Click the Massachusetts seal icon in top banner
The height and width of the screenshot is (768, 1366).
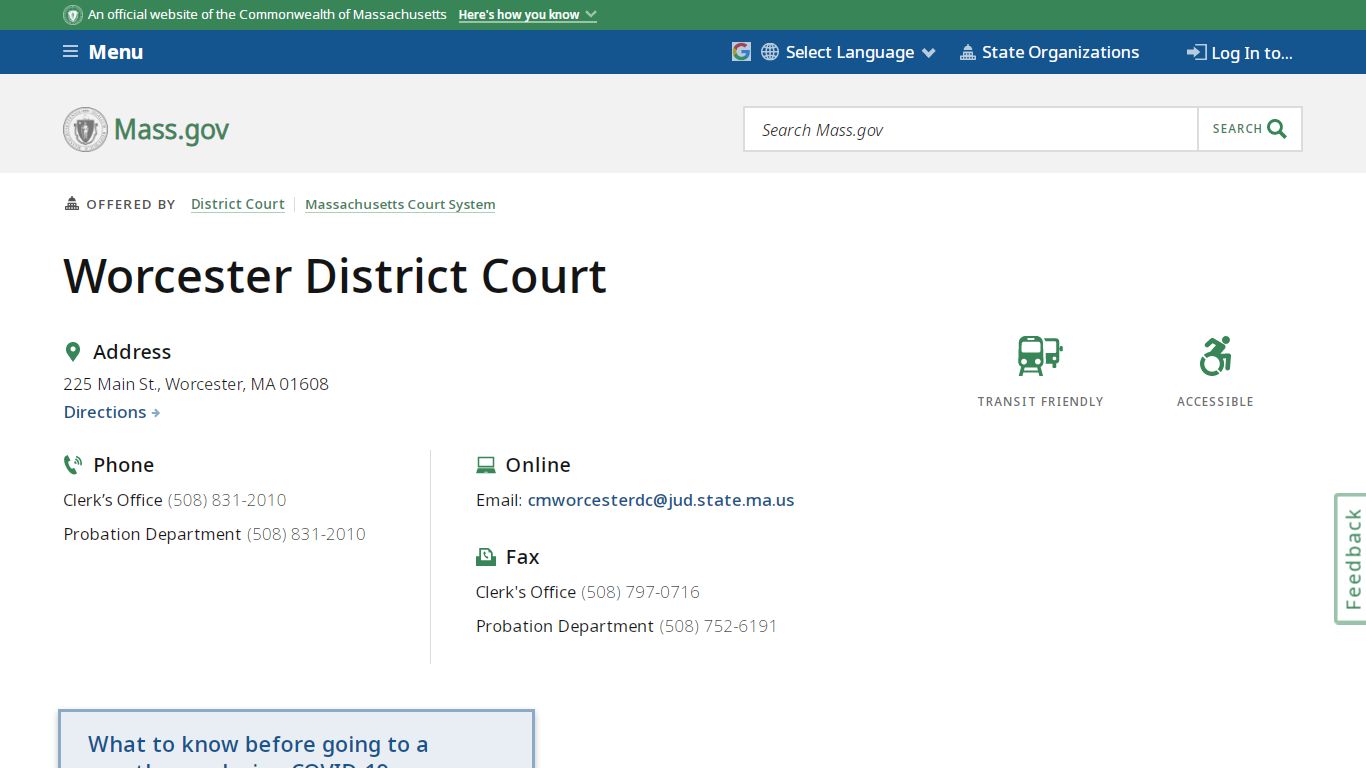[73, 15]
